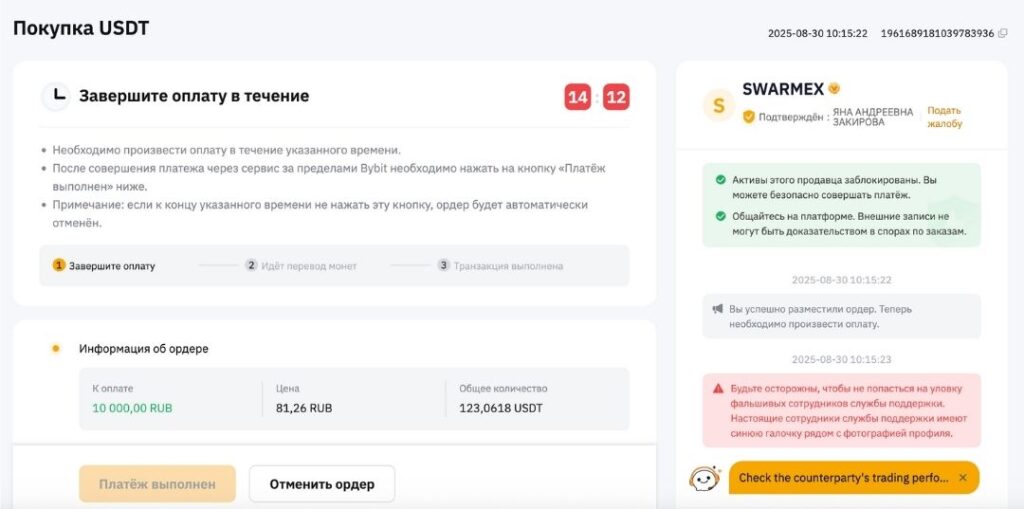Click the total 123,0618 USDT
1024x509 pixels.
(x=501, y=408)
